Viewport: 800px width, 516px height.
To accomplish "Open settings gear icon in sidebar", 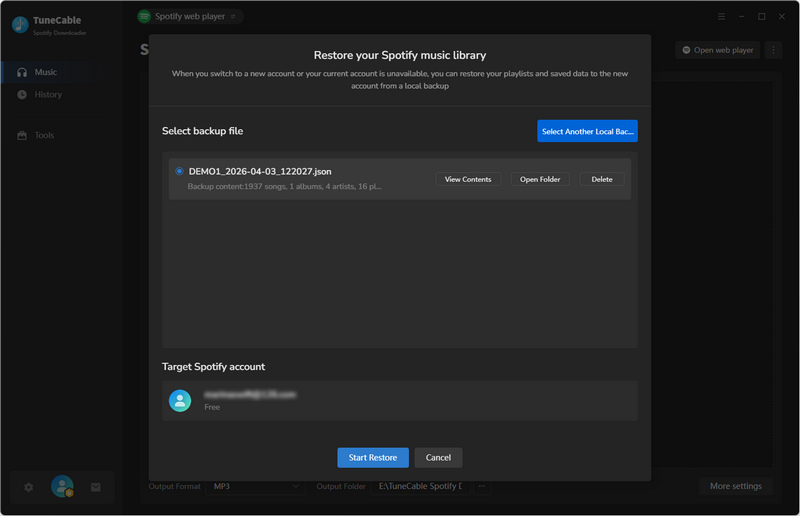I will [29, 487].
